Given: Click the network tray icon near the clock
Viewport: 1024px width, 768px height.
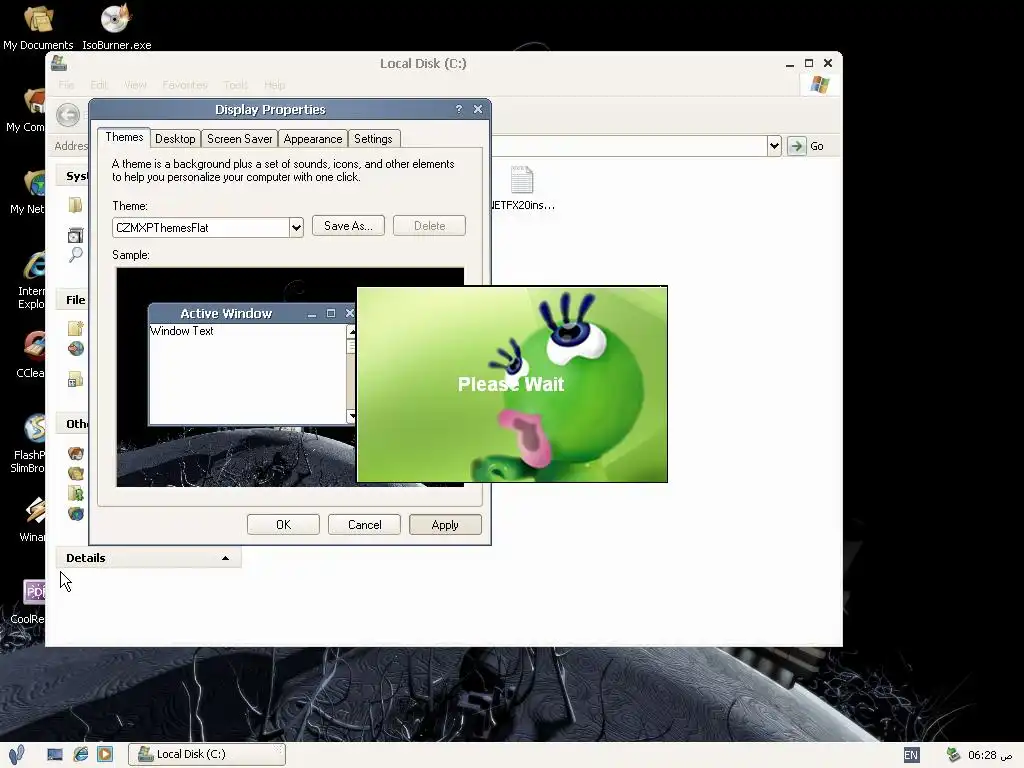Looking at the screenshot, I should (x=953, y=755).
